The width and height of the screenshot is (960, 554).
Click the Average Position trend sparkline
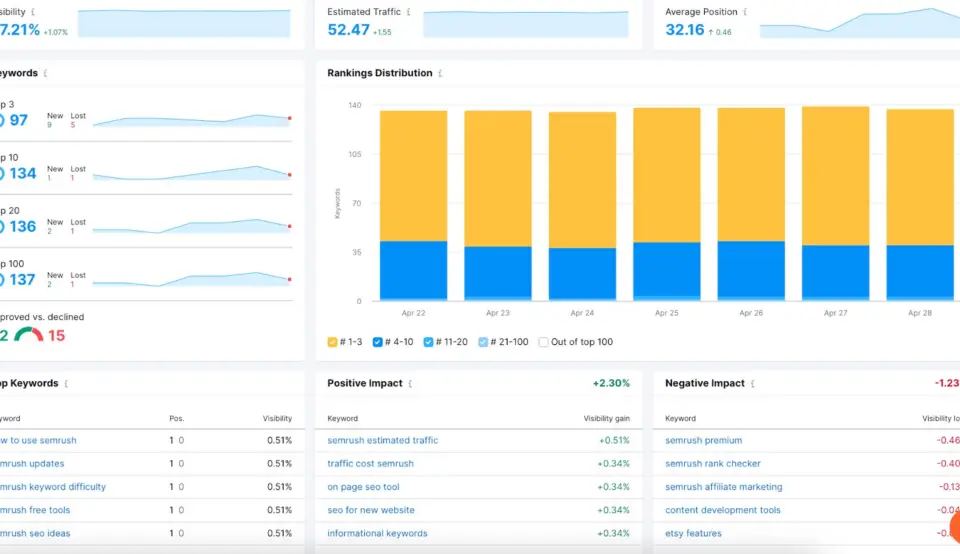(x=860, y=23)
